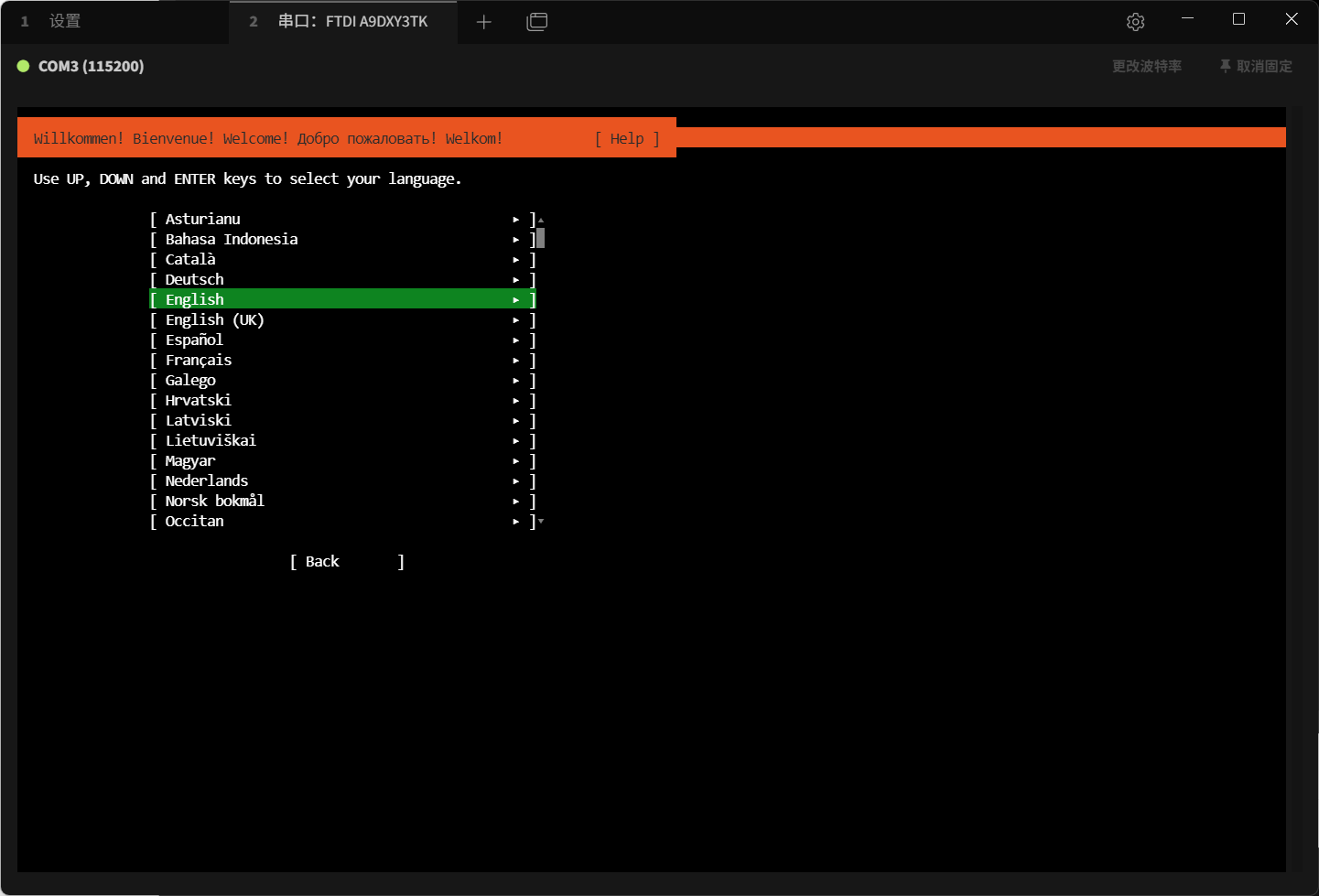1319x896 pixels.
Task: Click the unpin icon labeled 取消固定
Action: click(x=1226, y=66)
